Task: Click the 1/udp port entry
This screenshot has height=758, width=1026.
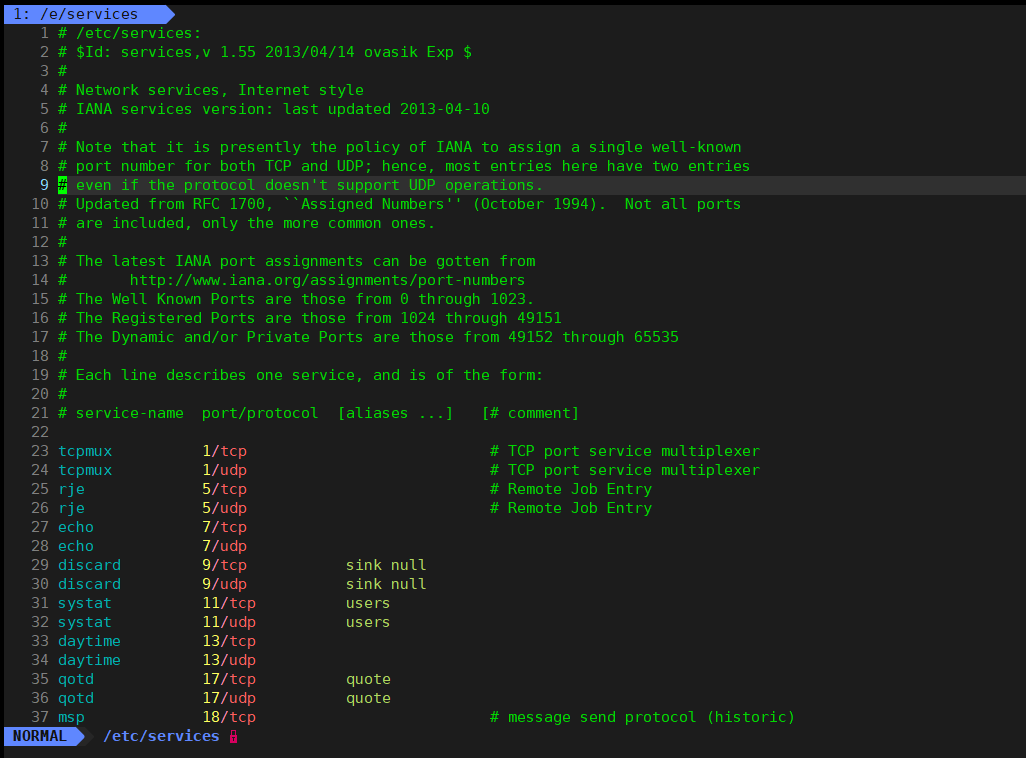Action: point(224,470)
